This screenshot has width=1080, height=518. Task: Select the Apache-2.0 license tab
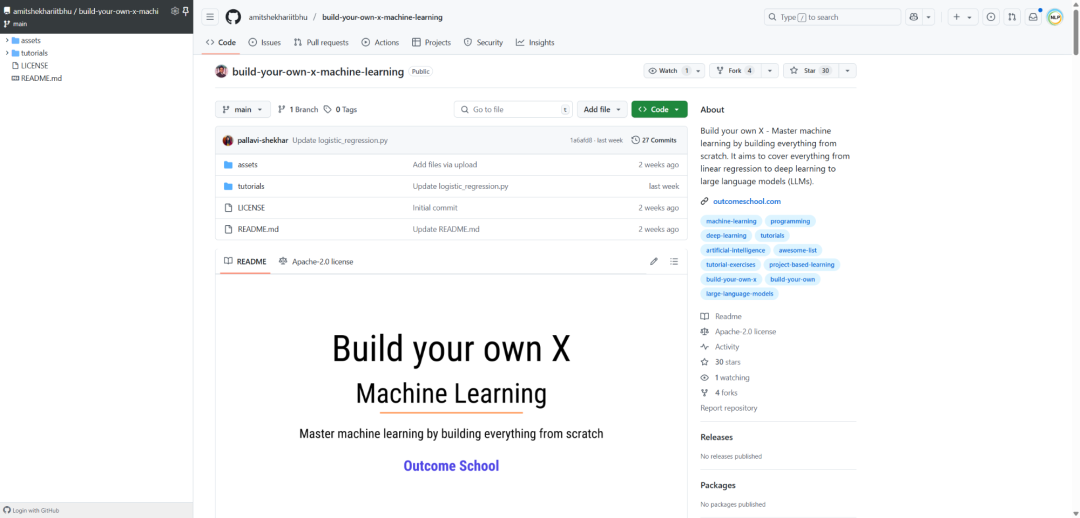(316, 262)
